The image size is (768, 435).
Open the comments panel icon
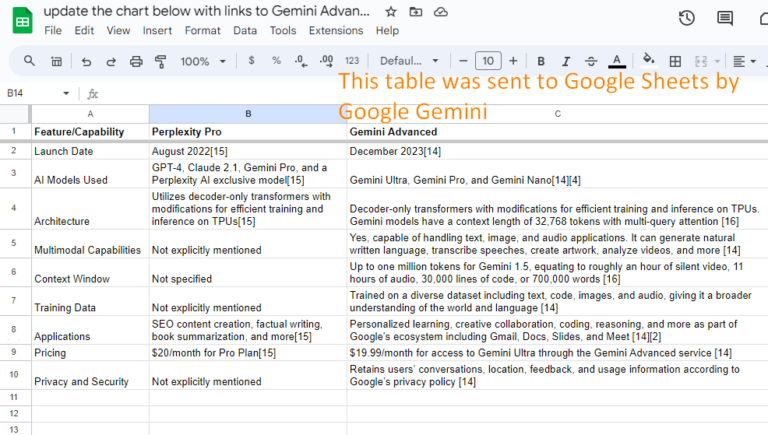pos(725,19)
